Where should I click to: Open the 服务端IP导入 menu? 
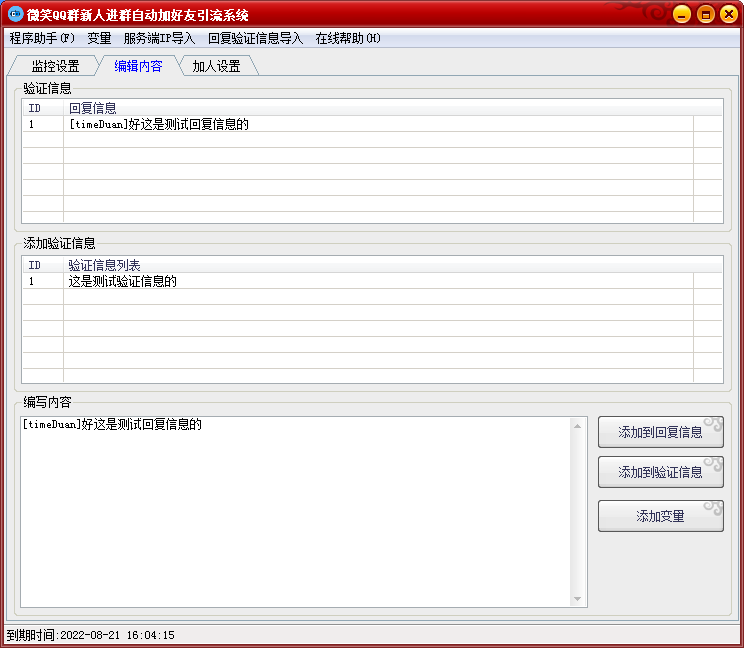[159, 38]
